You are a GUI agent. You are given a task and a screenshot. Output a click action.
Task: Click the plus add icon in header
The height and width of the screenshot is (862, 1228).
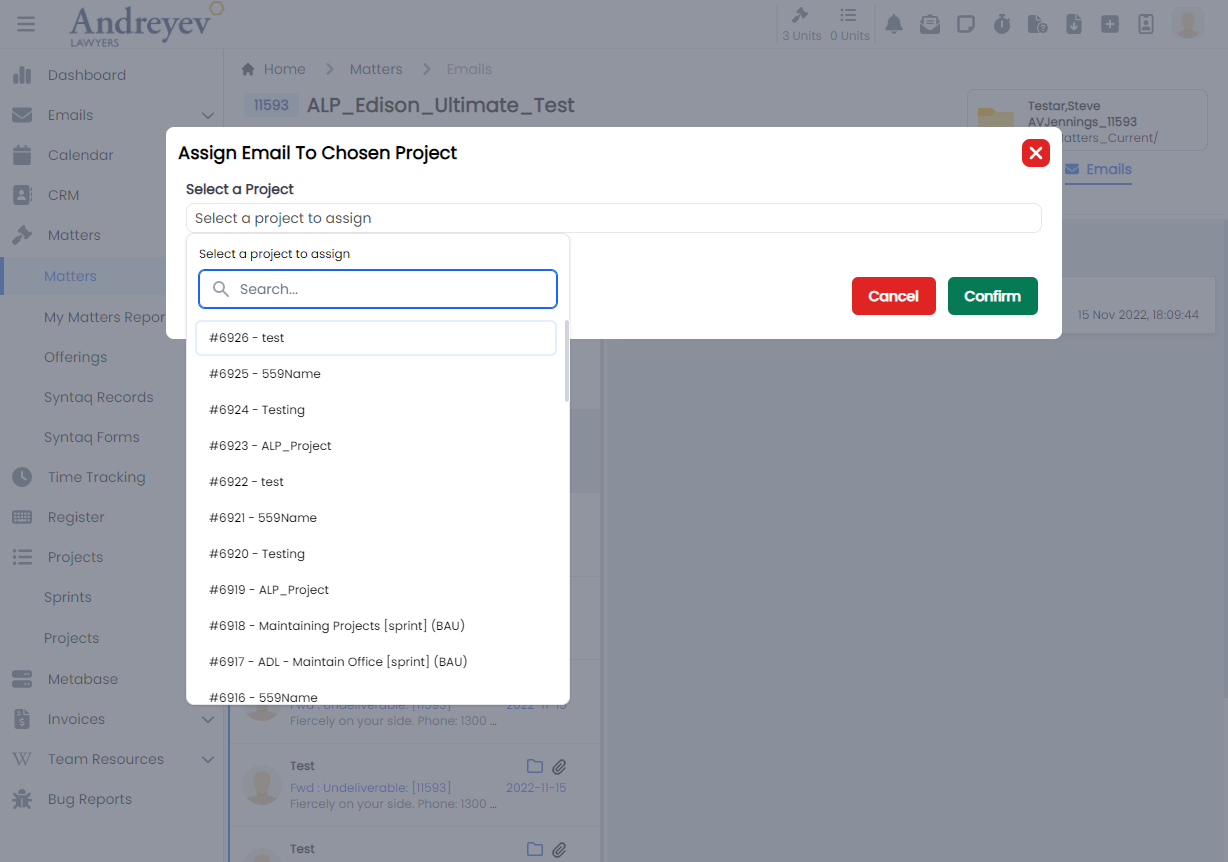coord(1110,24)
